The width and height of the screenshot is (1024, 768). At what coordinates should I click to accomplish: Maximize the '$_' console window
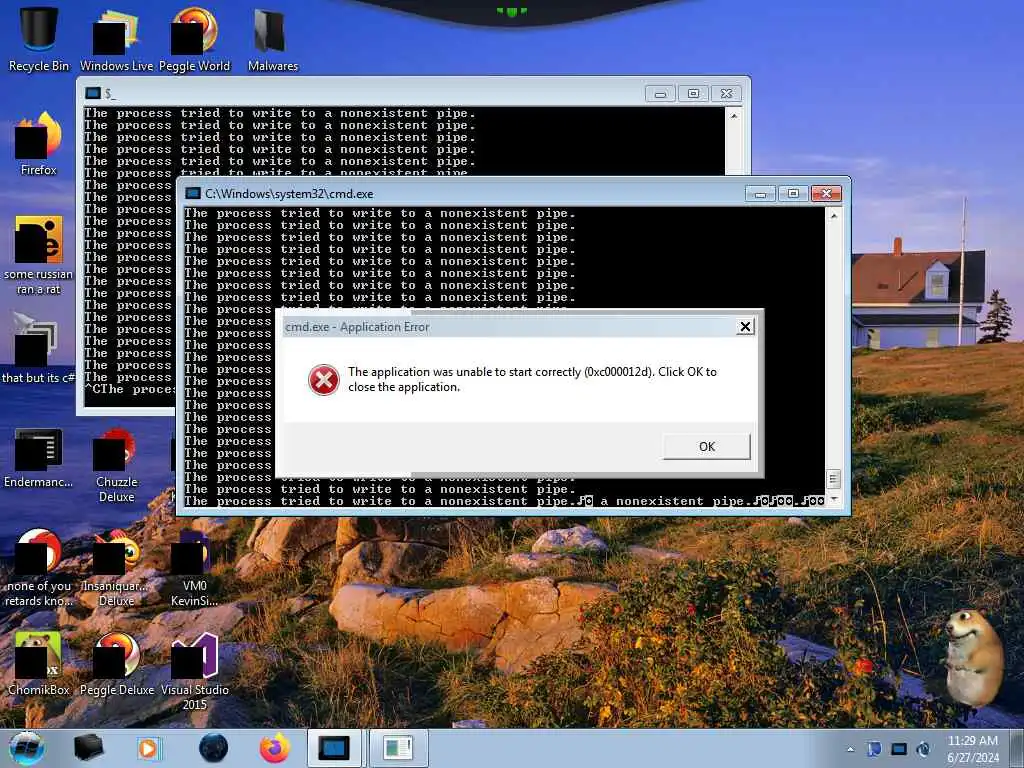693,94
